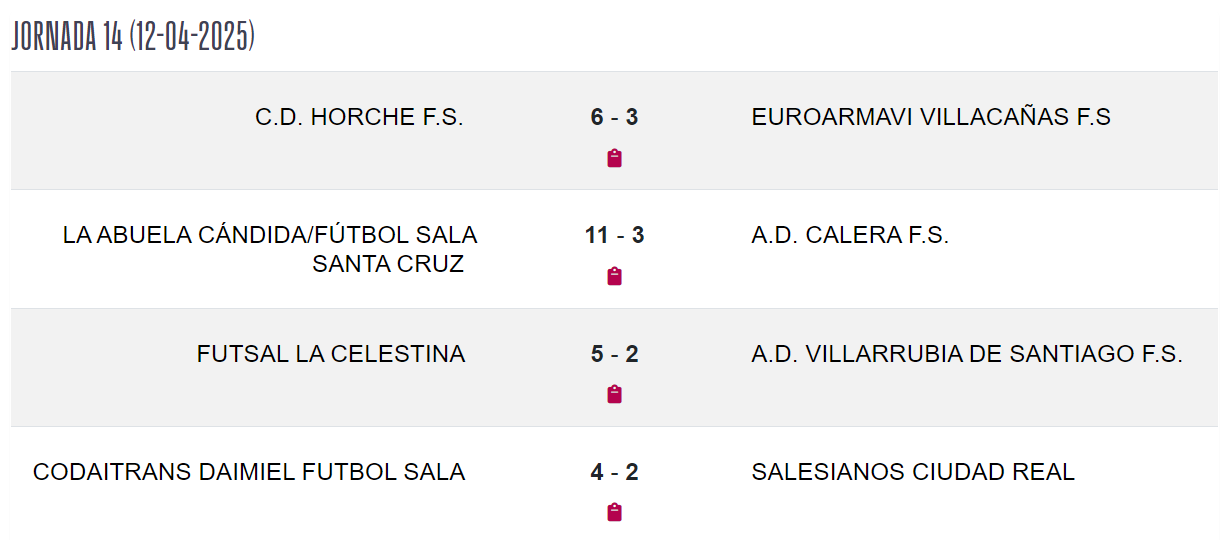Open match report icon under 5 - 2 score
1224x540 pixels.
coord(615,394)
